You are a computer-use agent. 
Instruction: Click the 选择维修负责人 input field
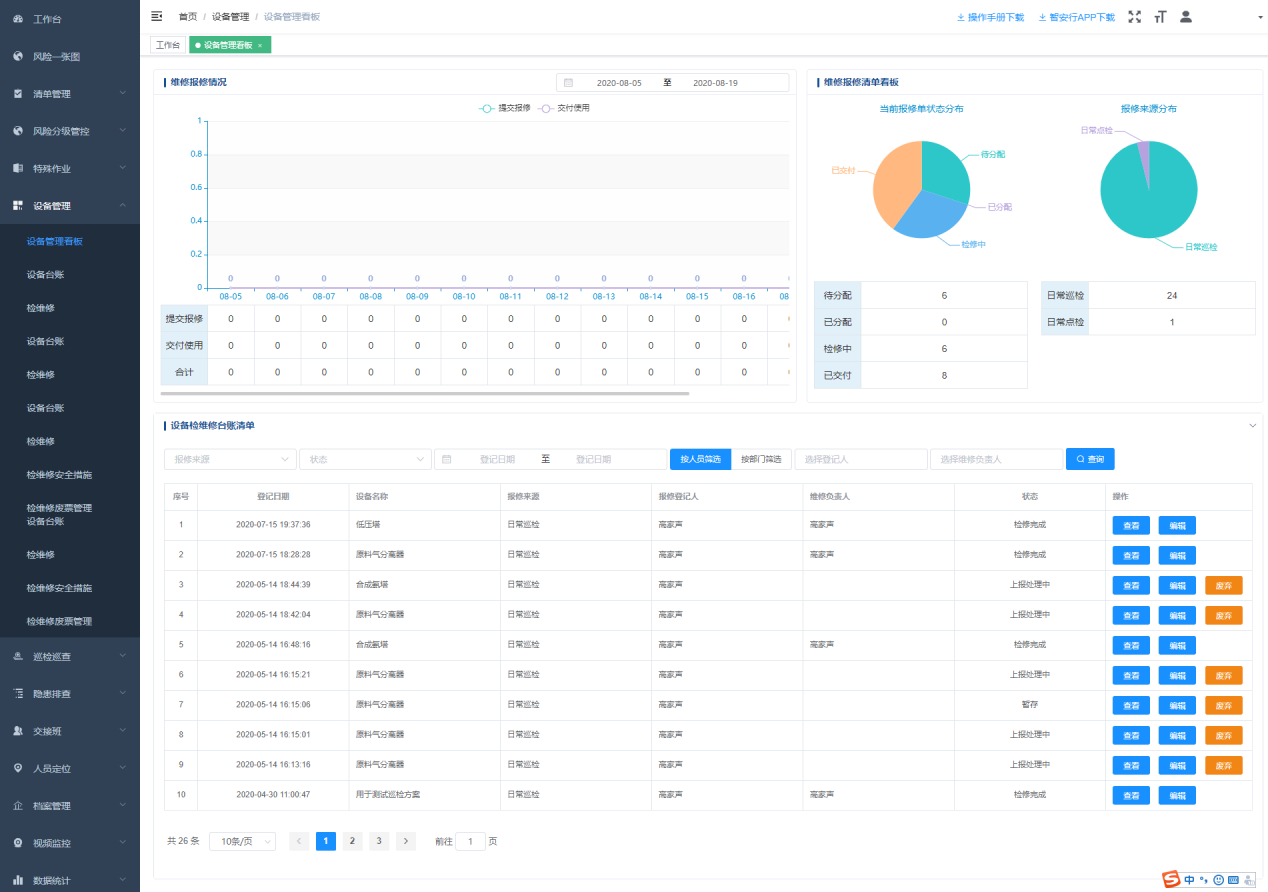pyautogui.click(x=997, y=459)
